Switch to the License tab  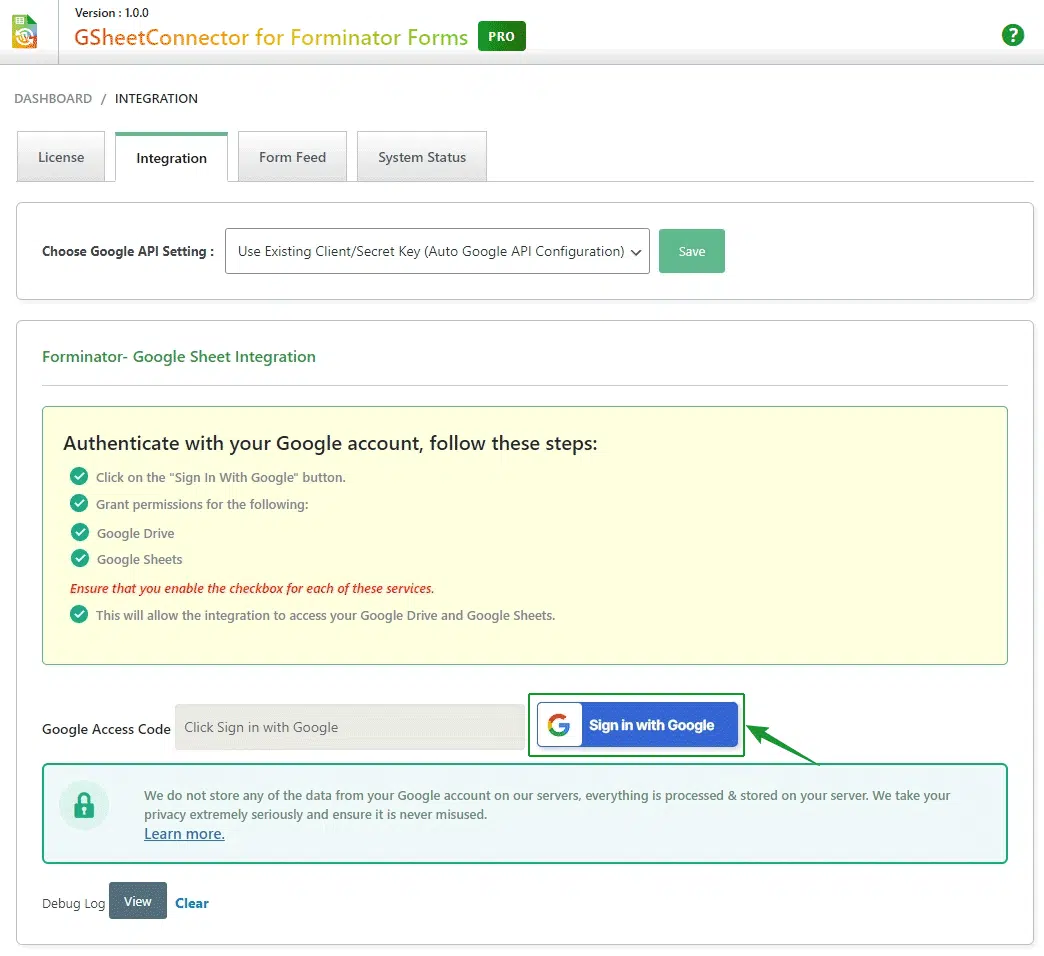coord(61,157)
